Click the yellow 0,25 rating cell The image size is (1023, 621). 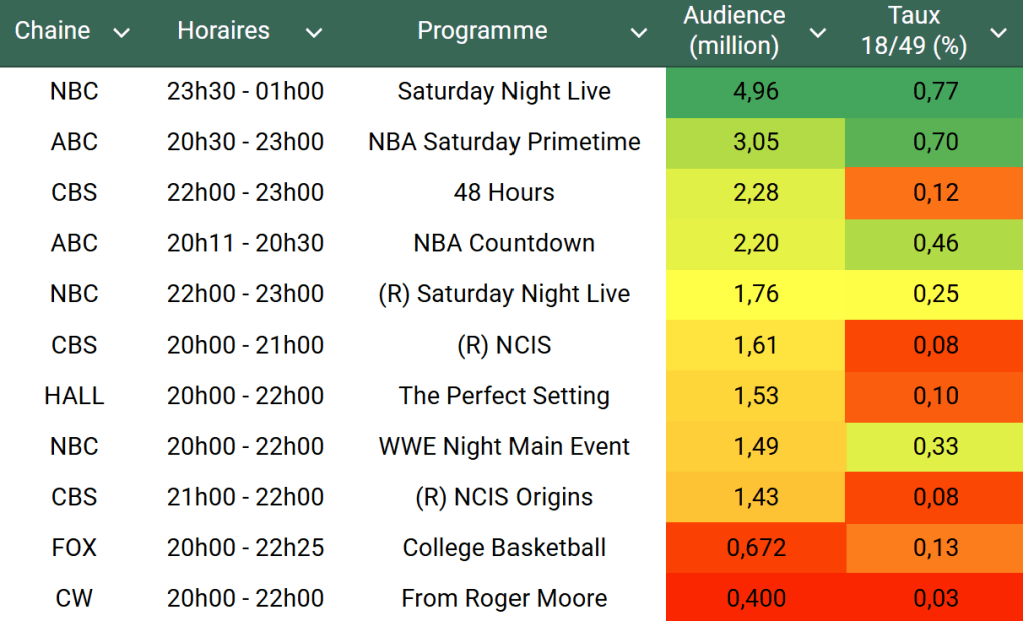pos(935,294)
